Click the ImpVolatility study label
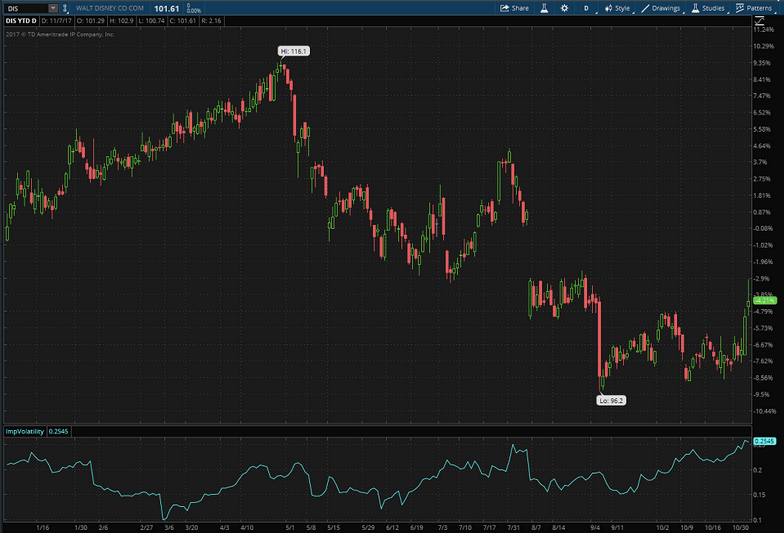The width and height of the screenshot is (784, 533). (25, 432)
